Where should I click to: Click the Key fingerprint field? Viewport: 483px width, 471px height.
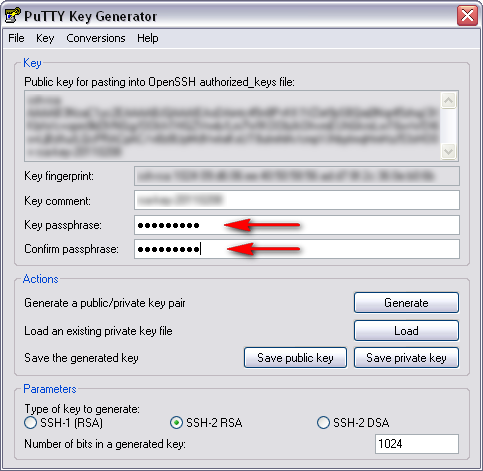[297, 176]
